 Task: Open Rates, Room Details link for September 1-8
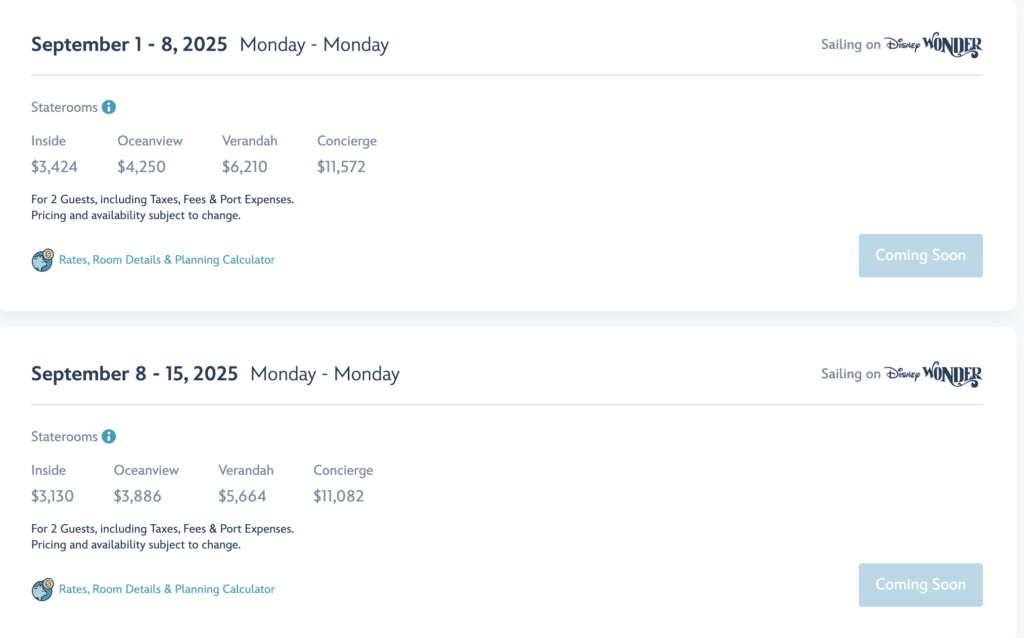[167, 260]
